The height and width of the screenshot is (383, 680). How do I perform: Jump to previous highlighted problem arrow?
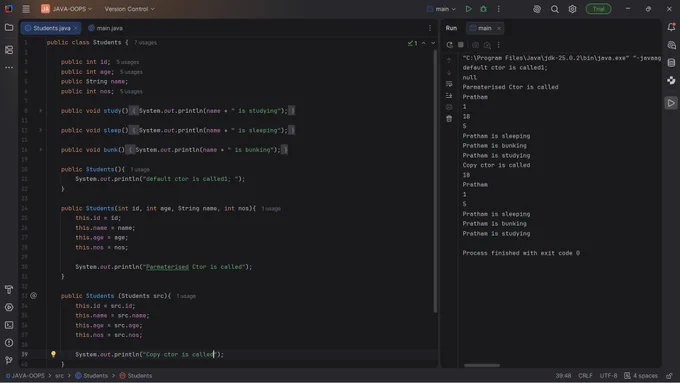pyautogui.click(x=424, y=43)
